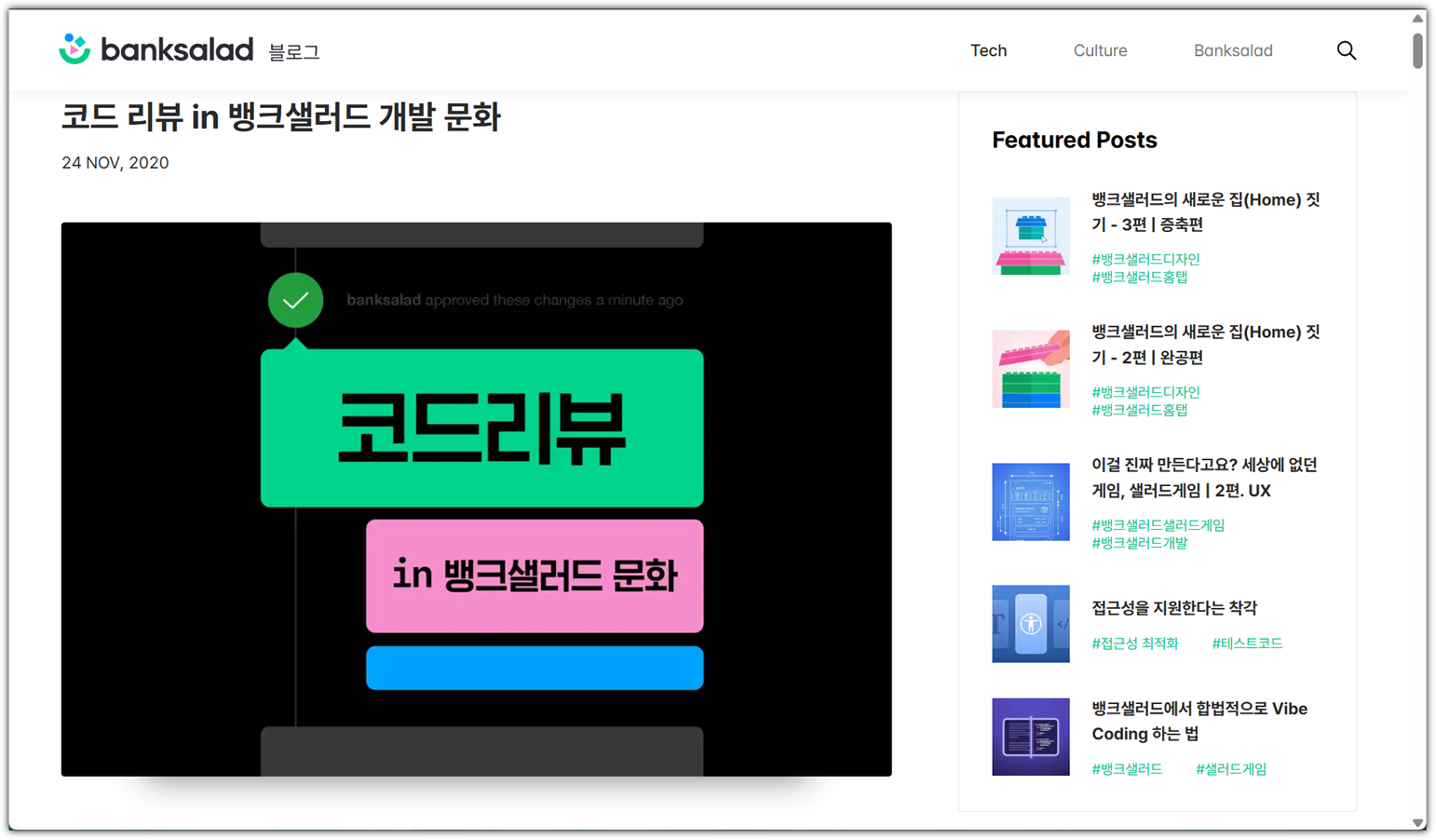This screenshot has width=1436, height=840.
Task: Read the 집(Home) 짓기 - 3편 | 증축편 post
Action: [1206, 212]
